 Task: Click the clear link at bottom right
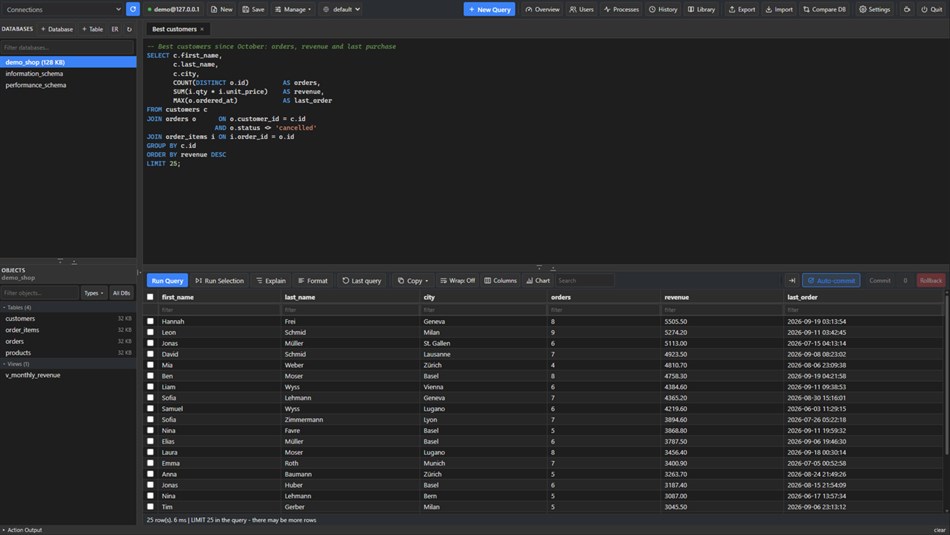[939, 530]
